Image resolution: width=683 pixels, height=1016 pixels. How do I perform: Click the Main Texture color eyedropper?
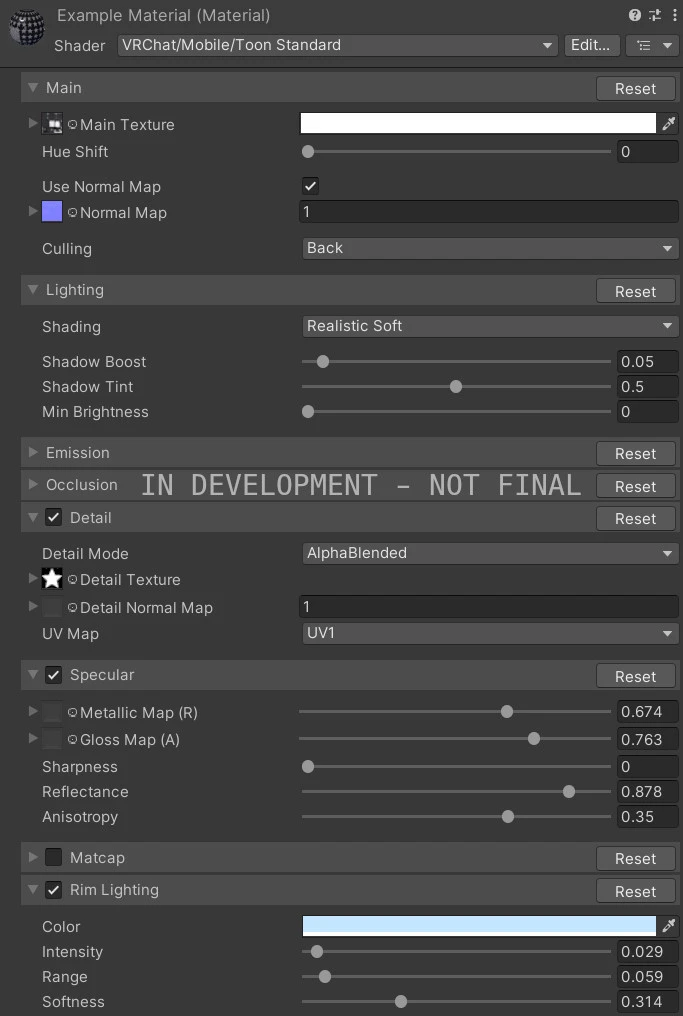[669, 123]
